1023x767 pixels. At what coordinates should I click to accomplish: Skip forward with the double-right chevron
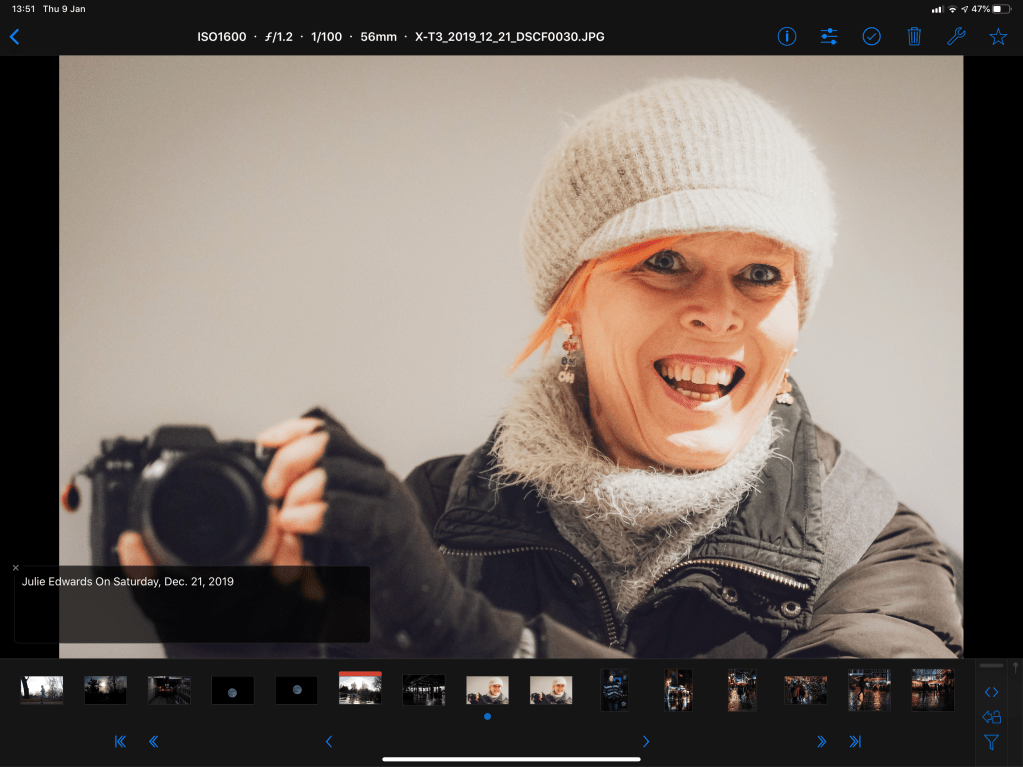click(821, 742)
